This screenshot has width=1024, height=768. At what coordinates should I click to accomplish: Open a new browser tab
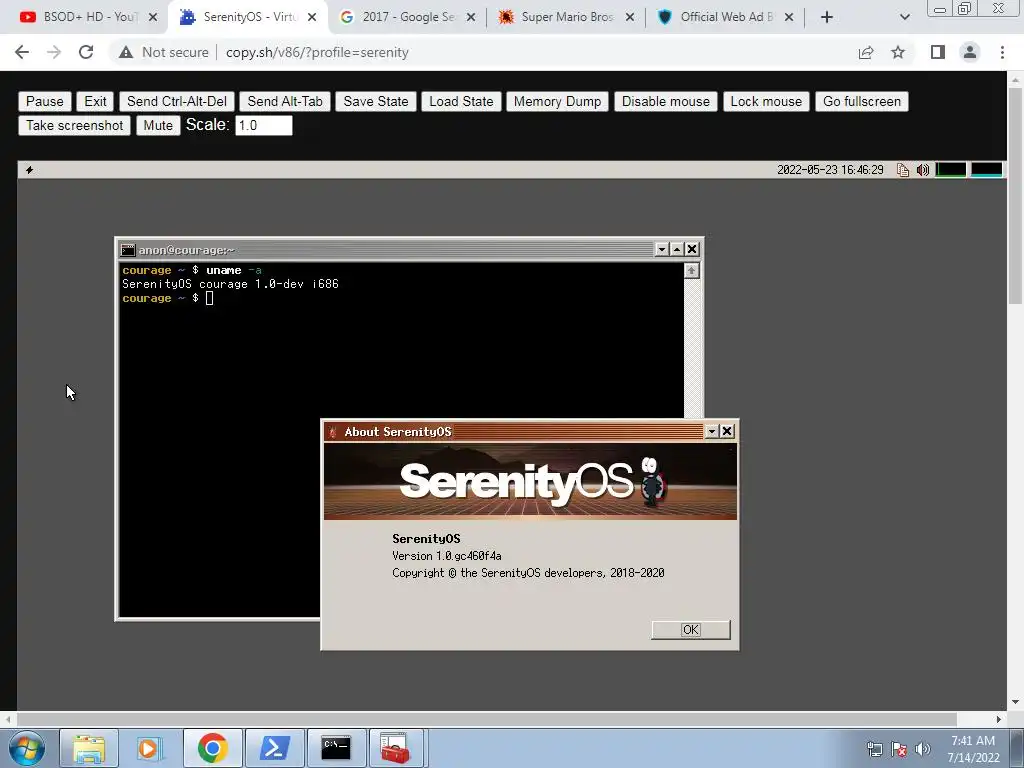click(x=827, y=17)
